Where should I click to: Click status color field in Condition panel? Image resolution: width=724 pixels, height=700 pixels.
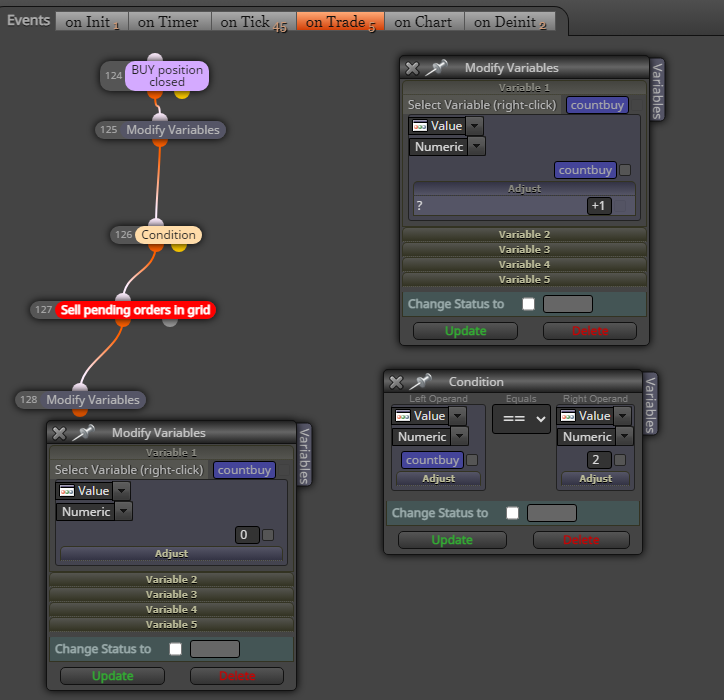[552, 513]
